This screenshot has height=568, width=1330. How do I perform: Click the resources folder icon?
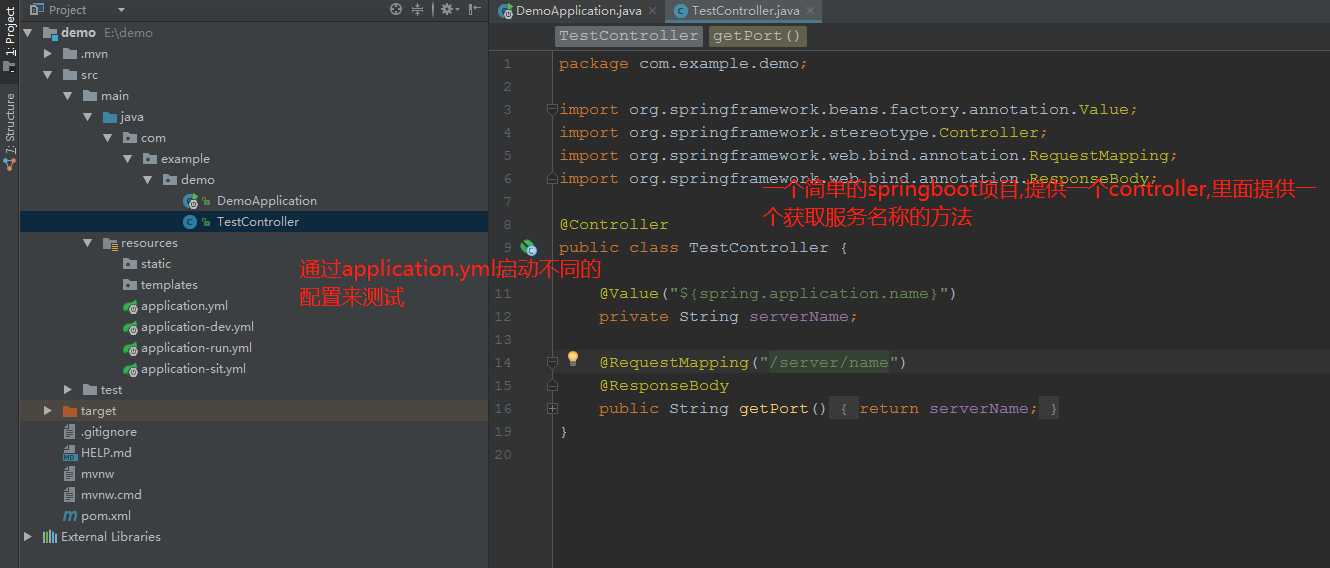(110, 242)
